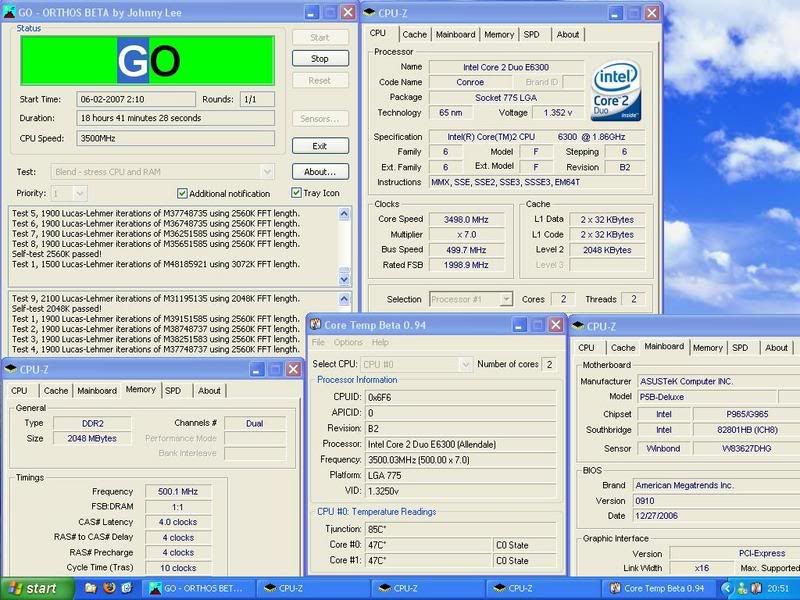Screen dimensions: 800x600
Task: Click the "Self-test 2560K passed!" log line
Action: pos(57,254)
